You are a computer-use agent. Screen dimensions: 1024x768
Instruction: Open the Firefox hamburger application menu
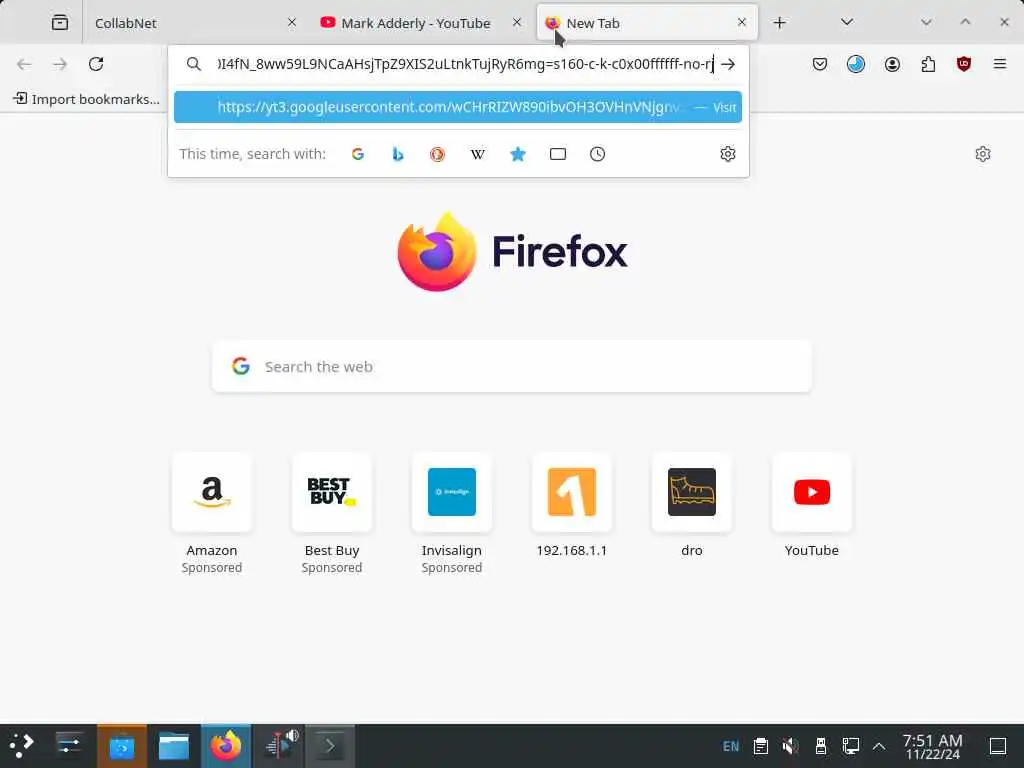(1000, 64)
